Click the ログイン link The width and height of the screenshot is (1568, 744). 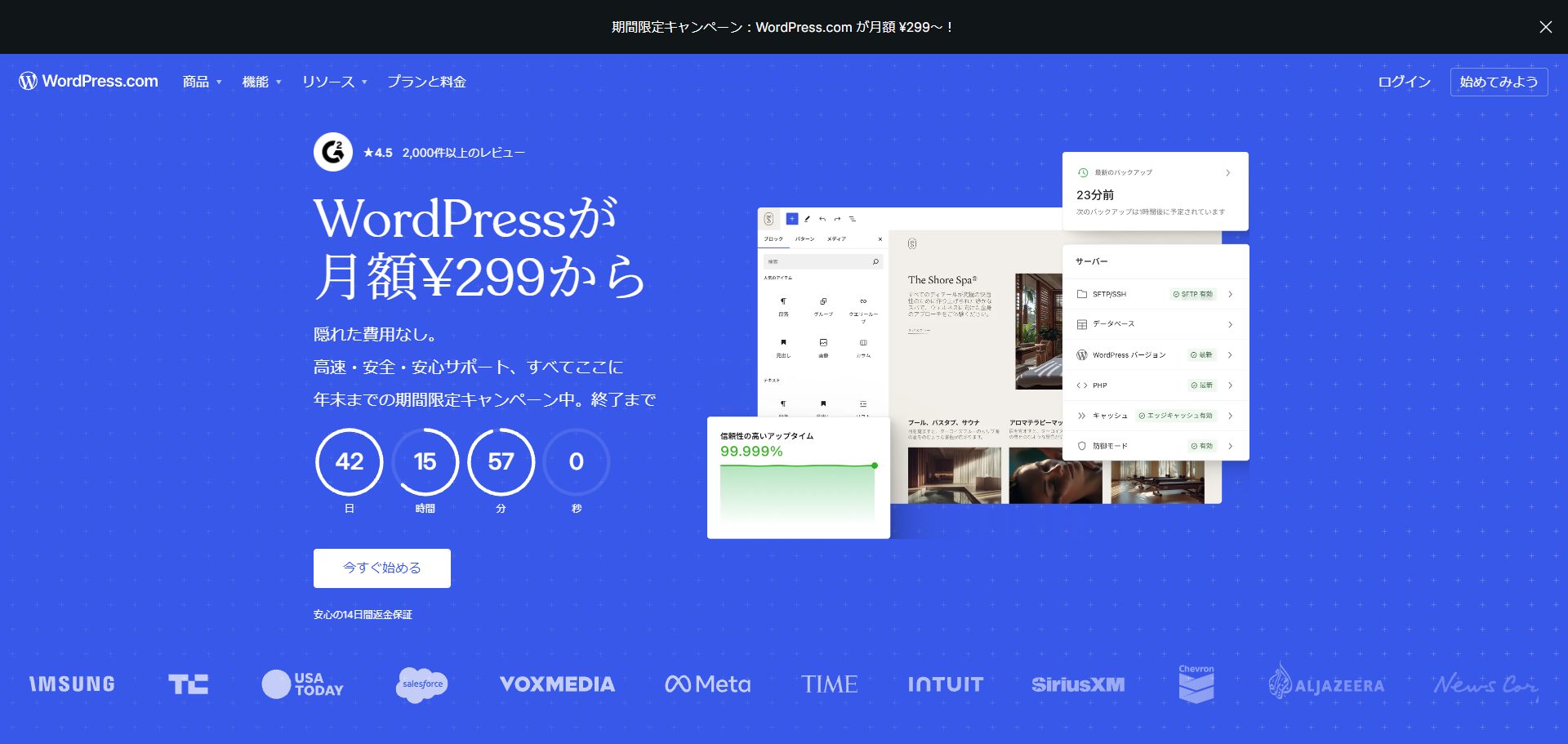coord(1404,82)
